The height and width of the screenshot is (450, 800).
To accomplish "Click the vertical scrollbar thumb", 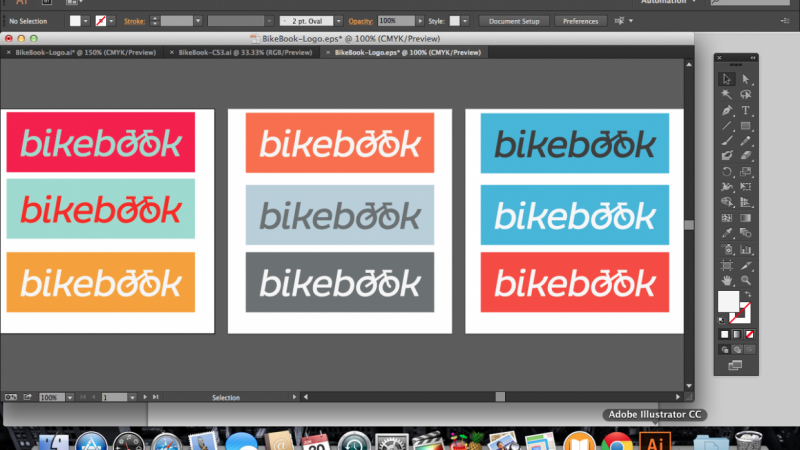I will [689, 225].
